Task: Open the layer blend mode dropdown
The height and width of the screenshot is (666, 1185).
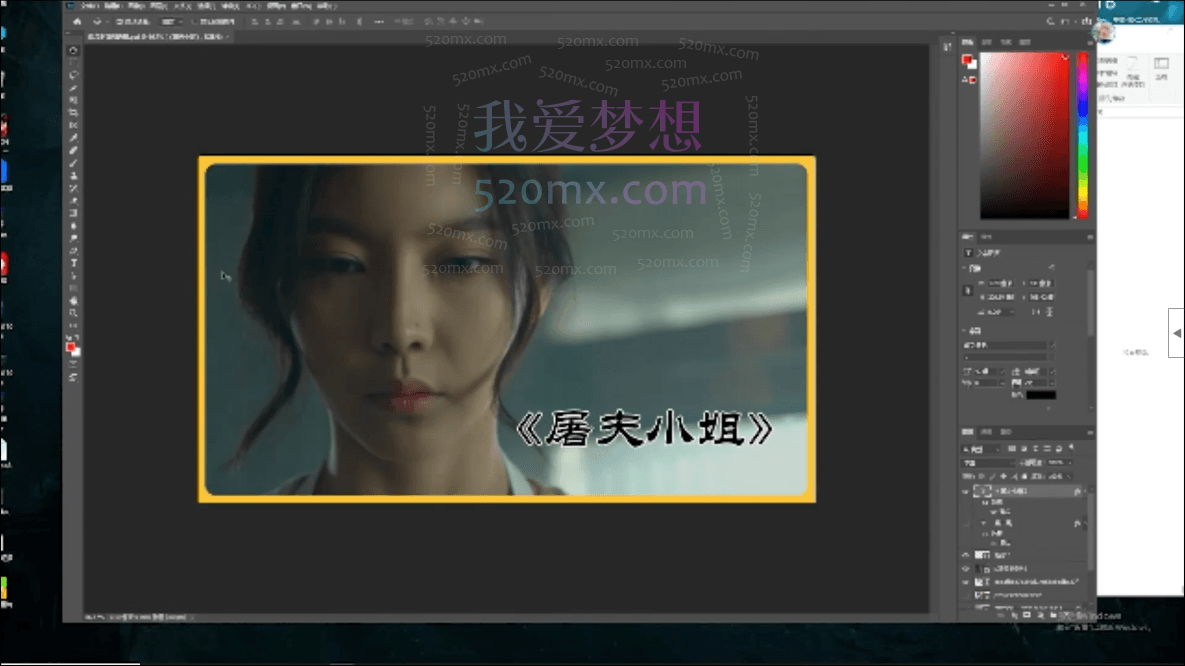Action: coord(988,463)
